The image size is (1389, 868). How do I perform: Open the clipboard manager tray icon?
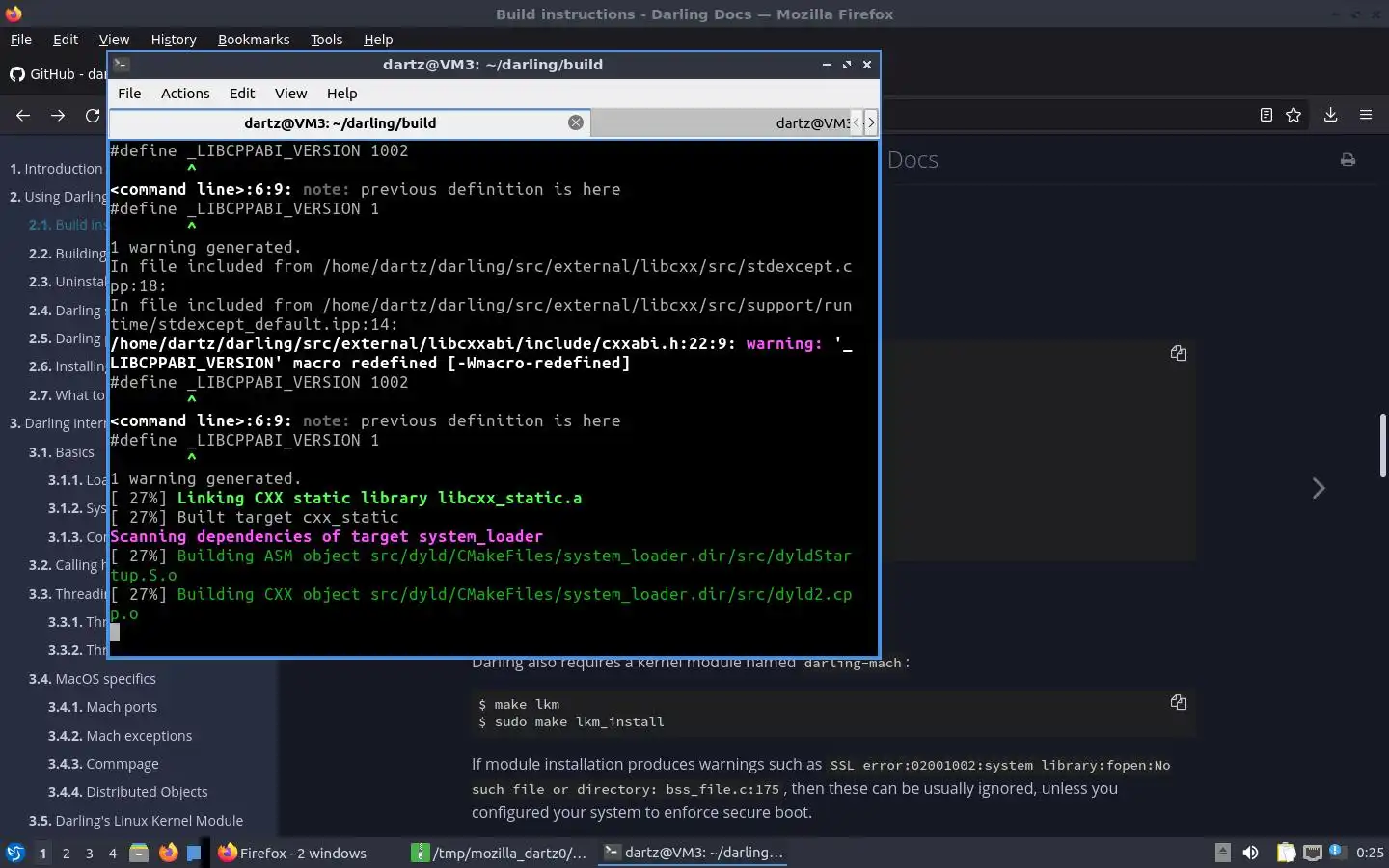[x=1287, y=853]
